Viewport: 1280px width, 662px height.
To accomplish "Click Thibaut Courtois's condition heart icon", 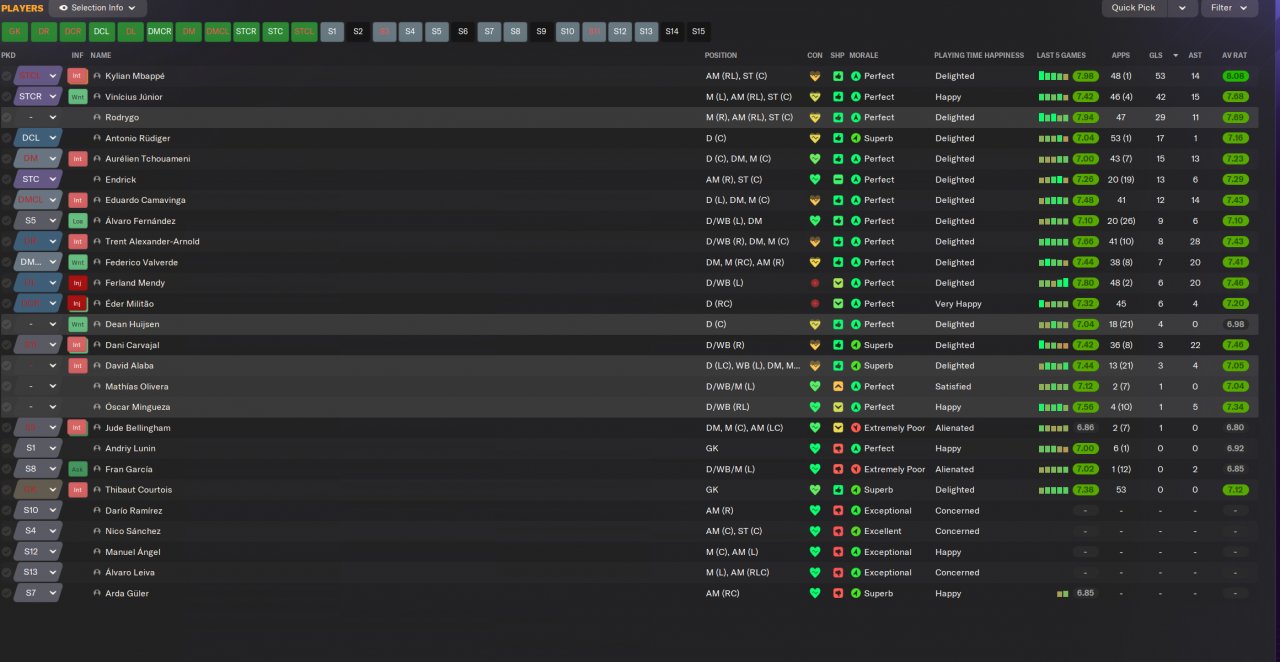I will pyautogui.click(x=815, y=490).
